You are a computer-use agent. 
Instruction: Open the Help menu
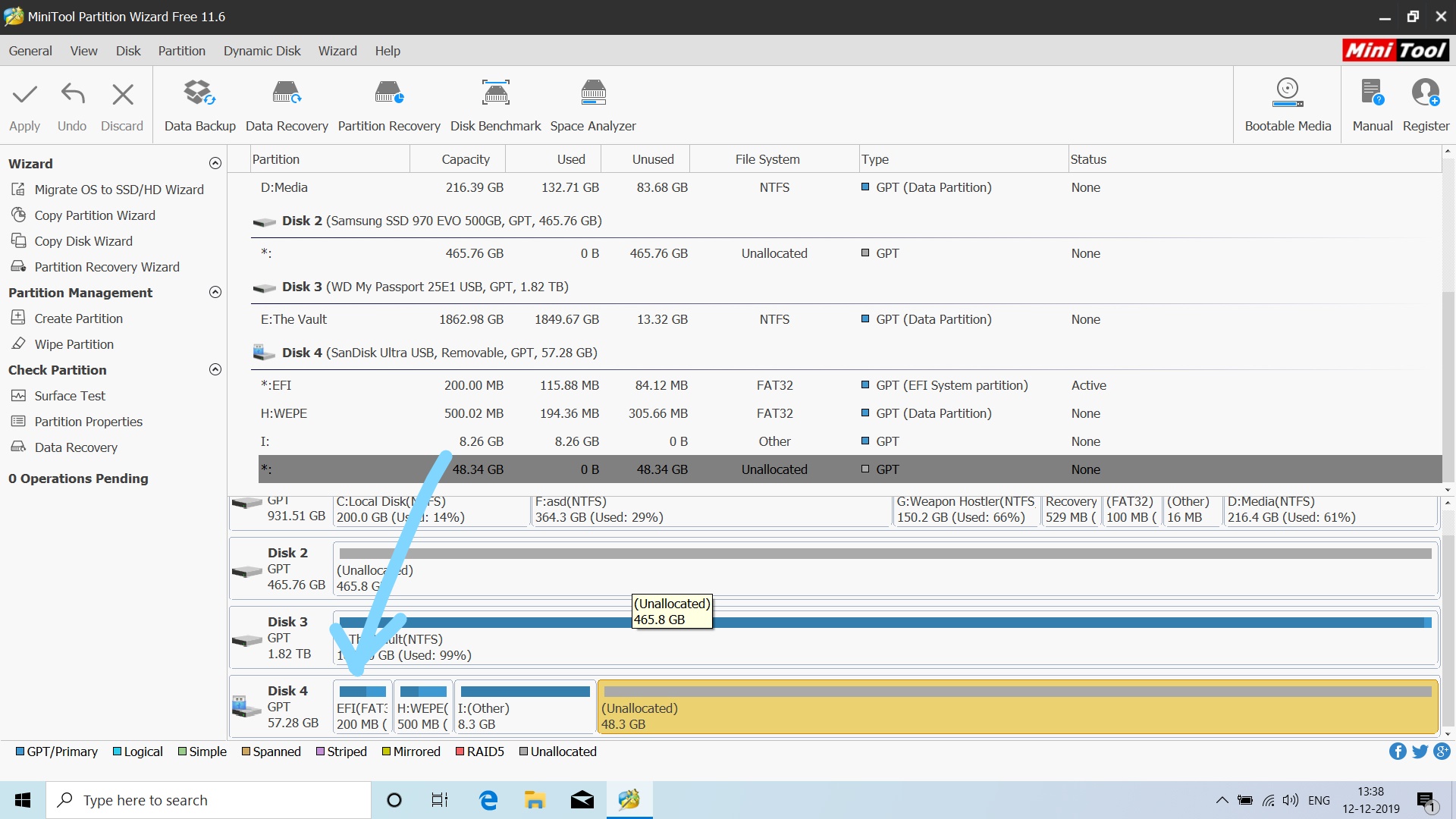click(388, 51)
